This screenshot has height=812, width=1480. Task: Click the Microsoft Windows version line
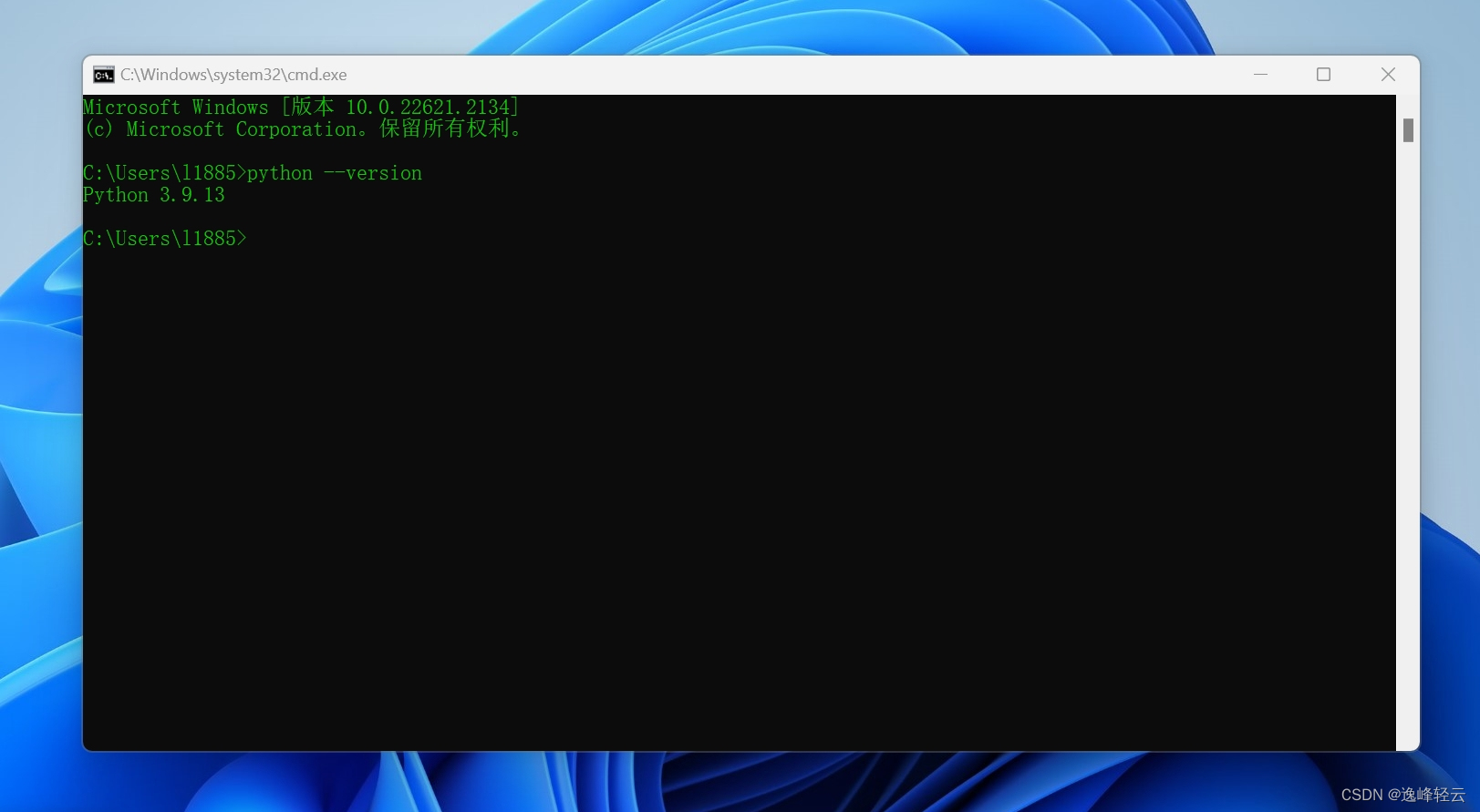pyautogui.click(x=301, y=107)
